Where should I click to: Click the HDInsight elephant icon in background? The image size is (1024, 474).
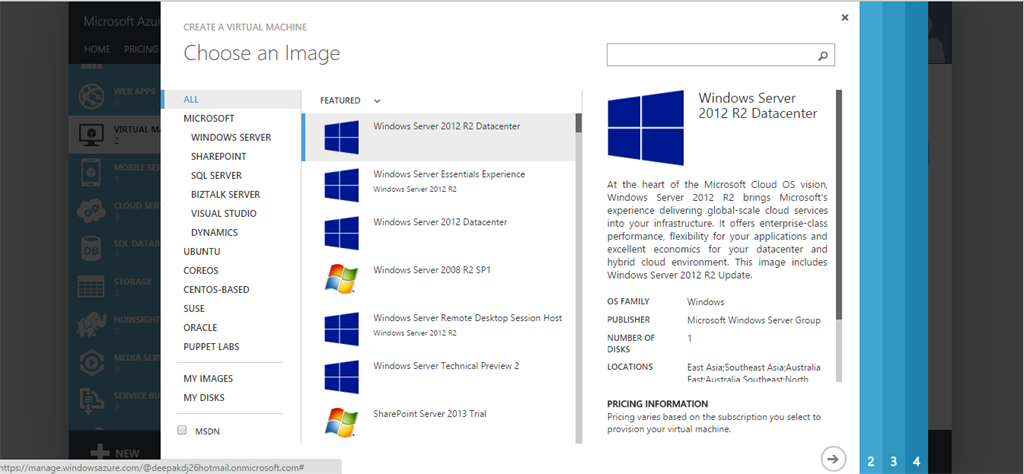[x=91, y=323]
